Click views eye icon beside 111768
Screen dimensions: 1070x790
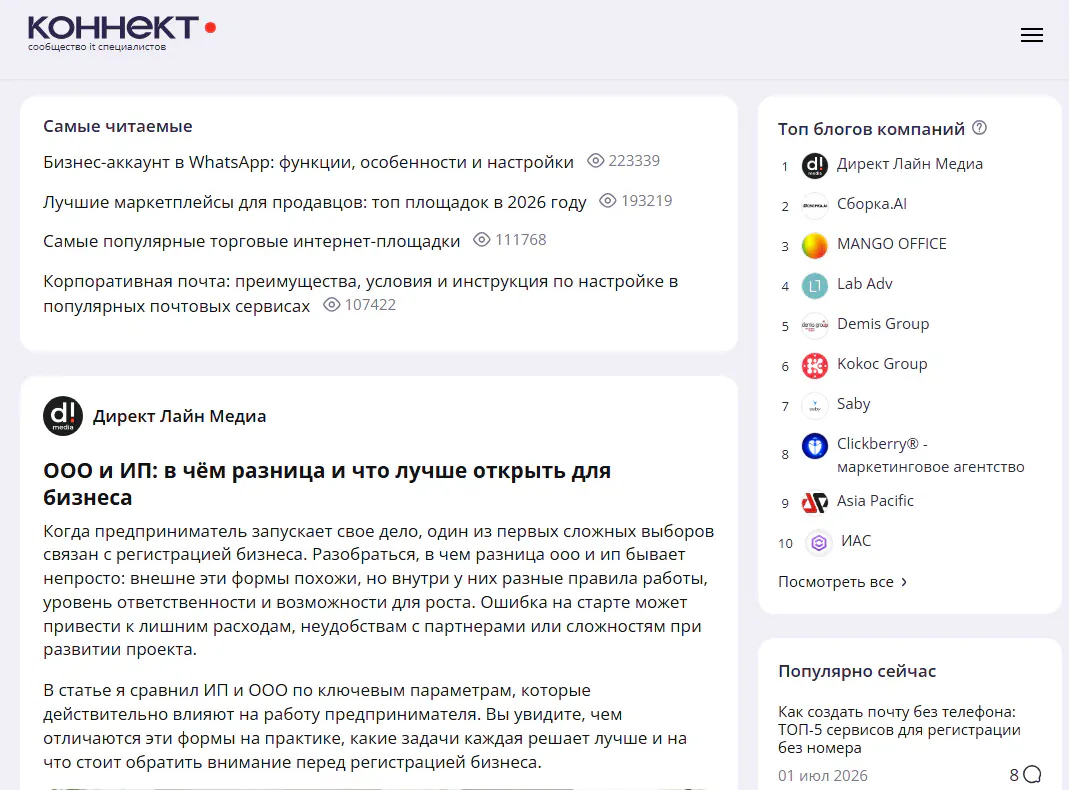pos(482,239)
